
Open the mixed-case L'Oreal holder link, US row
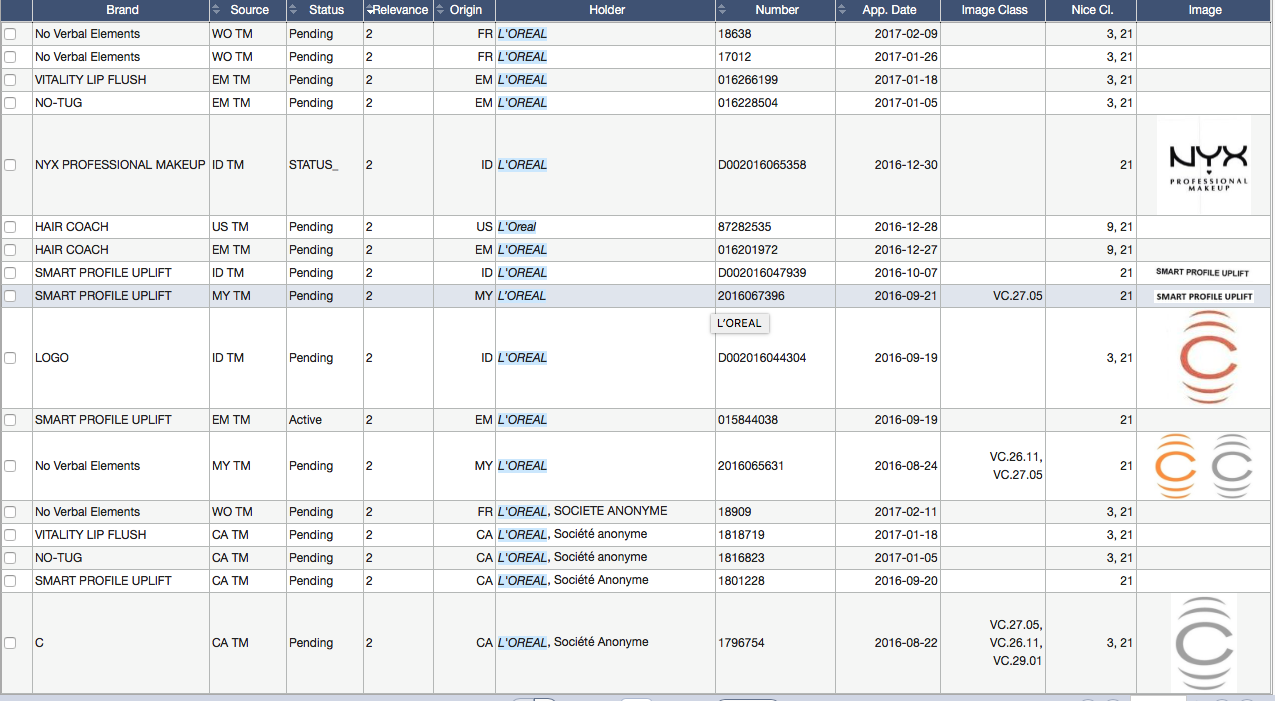(516, 227)
